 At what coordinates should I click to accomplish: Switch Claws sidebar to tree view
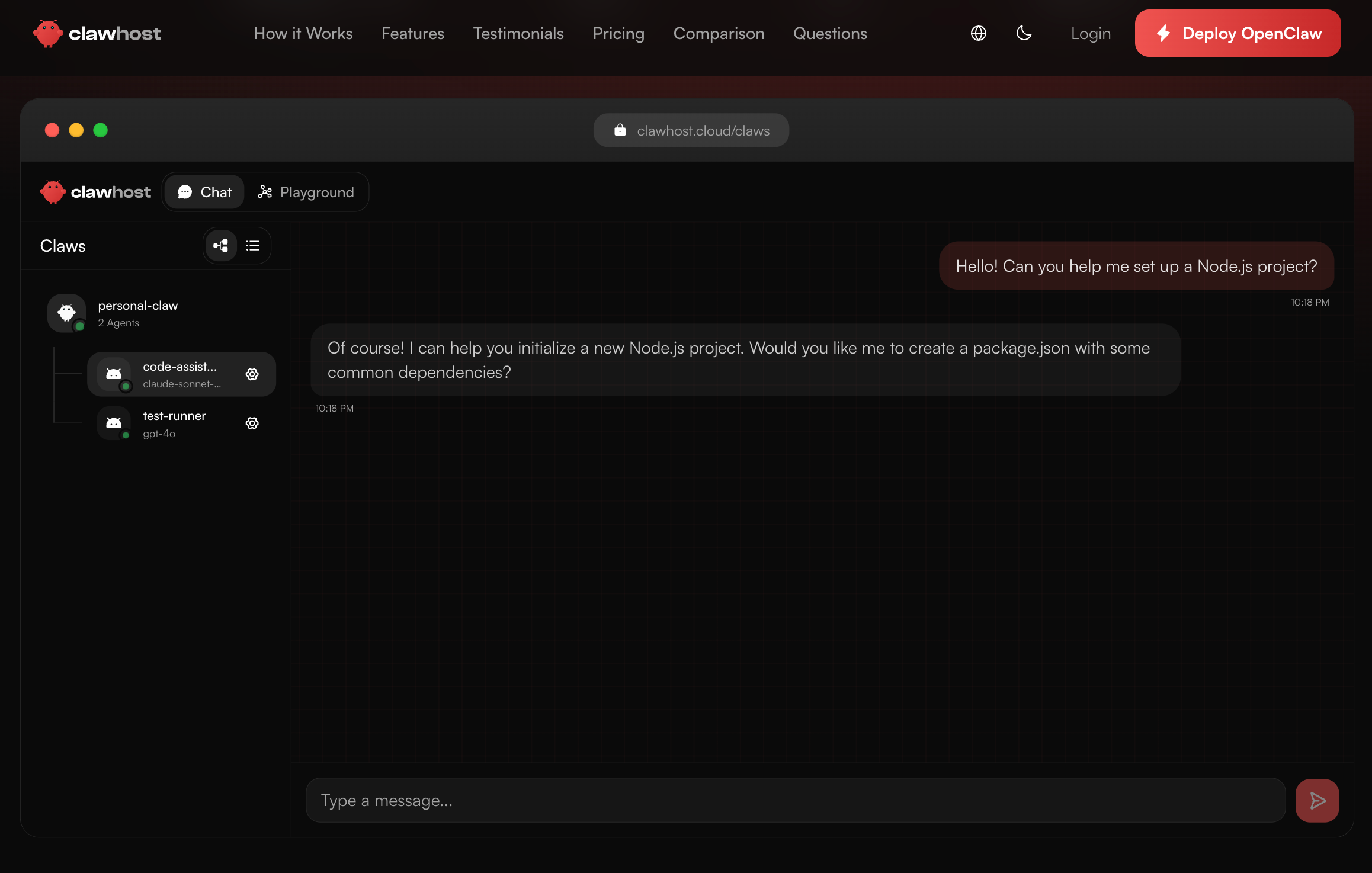point(221,246)
